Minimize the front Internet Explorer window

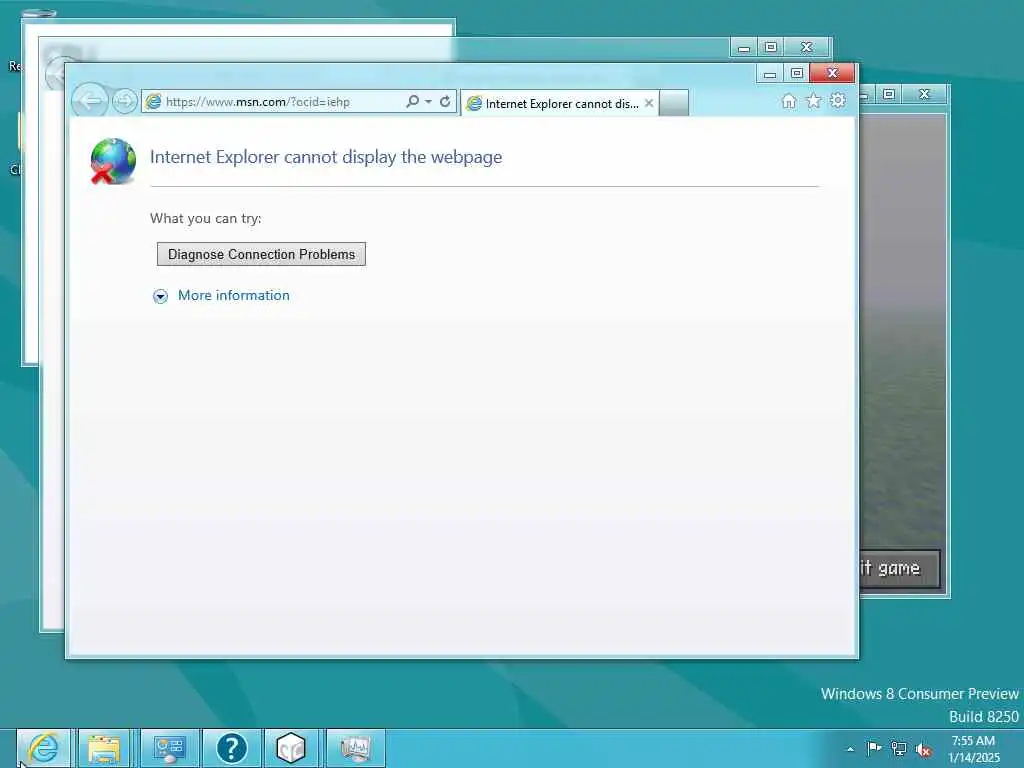770,73
